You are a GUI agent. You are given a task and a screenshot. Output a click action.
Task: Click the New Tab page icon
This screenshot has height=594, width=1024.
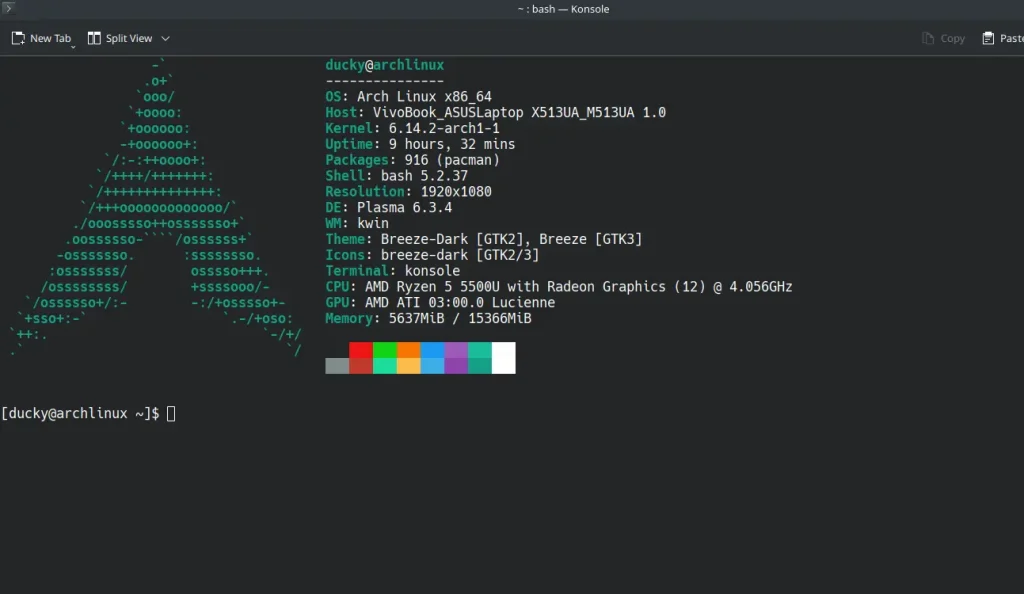tap(18, 39)
